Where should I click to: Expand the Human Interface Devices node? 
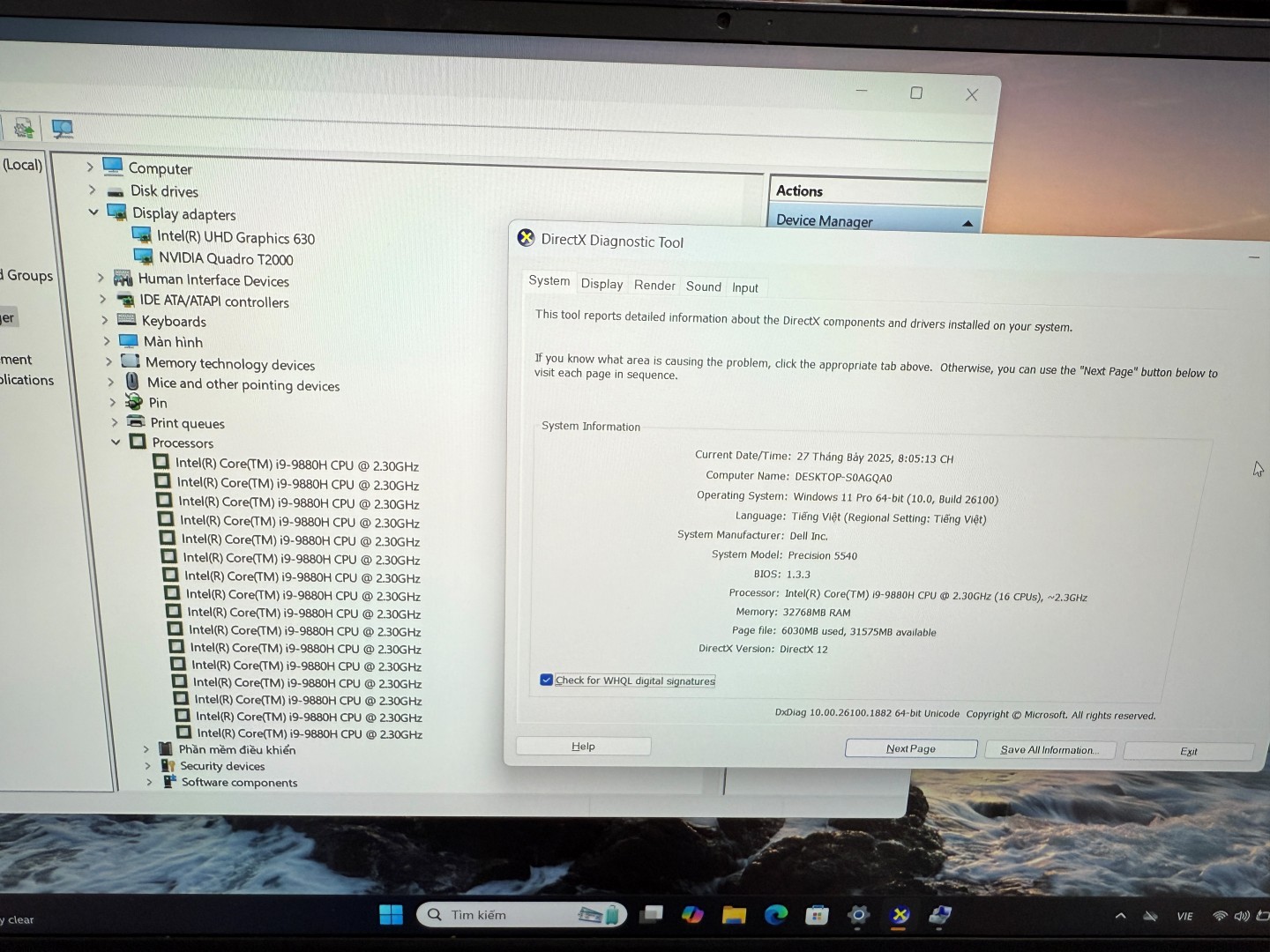(x=101, y=278)
